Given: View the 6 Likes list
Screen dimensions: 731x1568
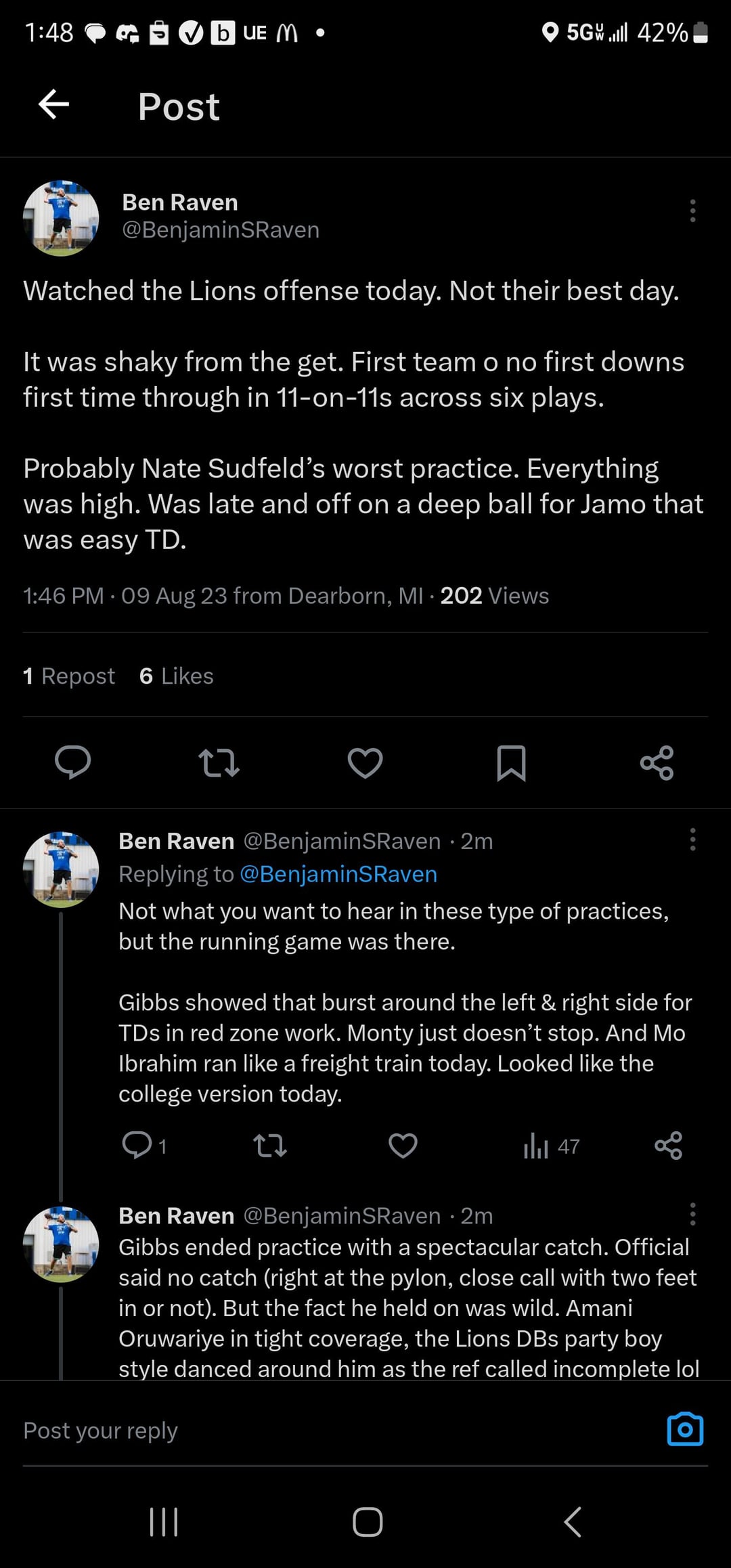Looking at the screenshot, I should coord(177,676).
